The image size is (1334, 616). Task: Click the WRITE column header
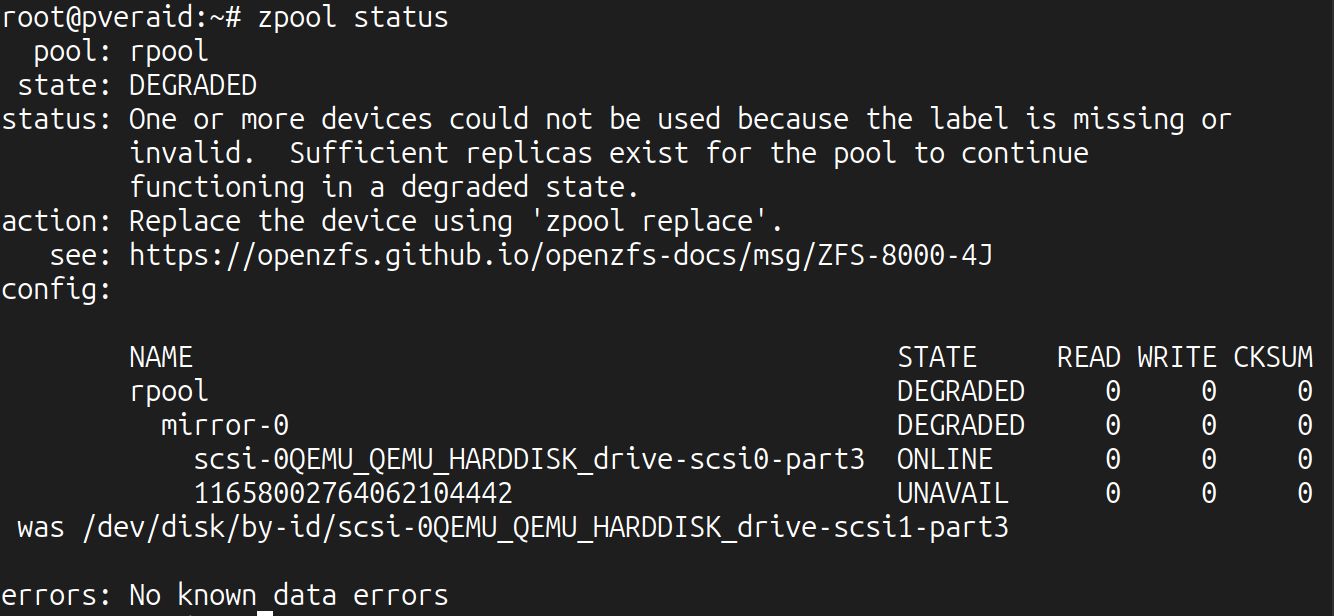1176,358
